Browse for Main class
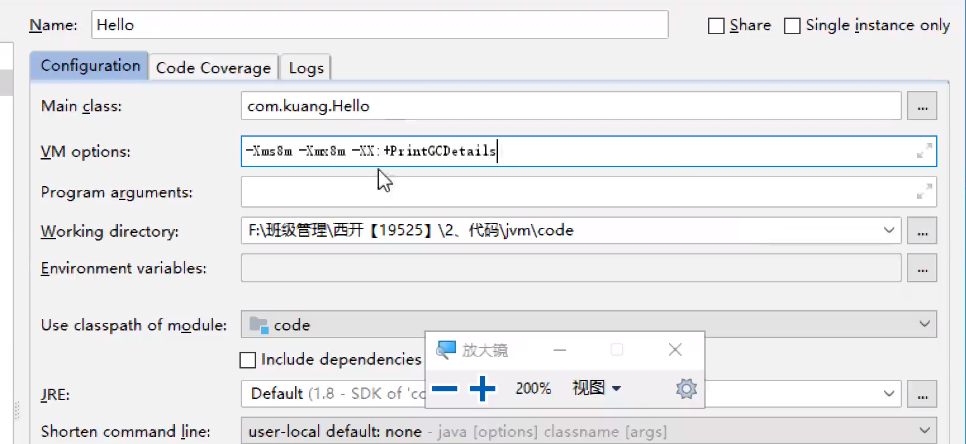 (922, 106)
